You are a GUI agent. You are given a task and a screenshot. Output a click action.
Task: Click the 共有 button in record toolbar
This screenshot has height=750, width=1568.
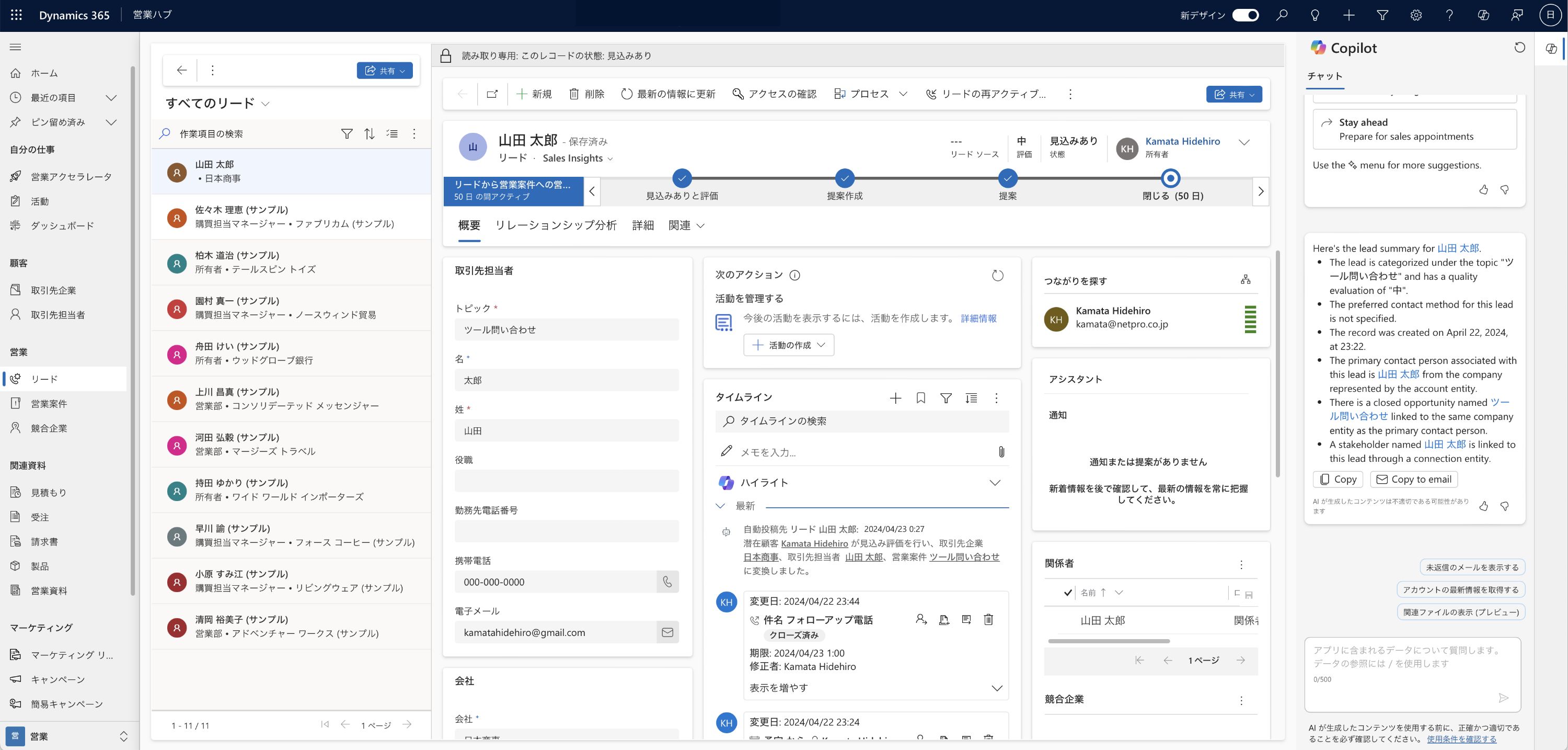(1234, 95)
